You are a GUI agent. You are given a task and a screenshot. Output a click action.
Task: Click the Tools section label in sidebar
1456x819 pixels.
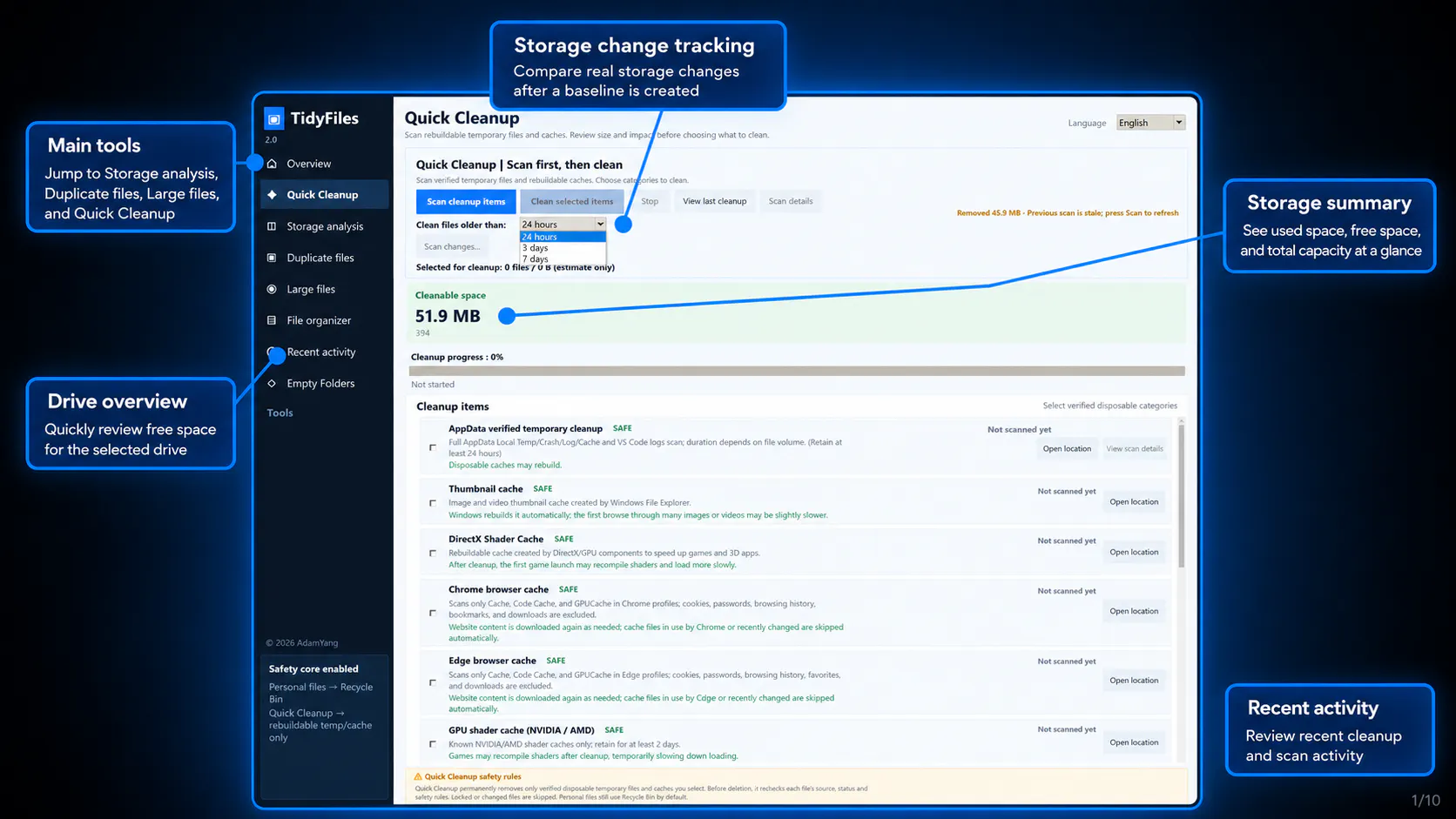pyautogui.click(x=280, y=413)
